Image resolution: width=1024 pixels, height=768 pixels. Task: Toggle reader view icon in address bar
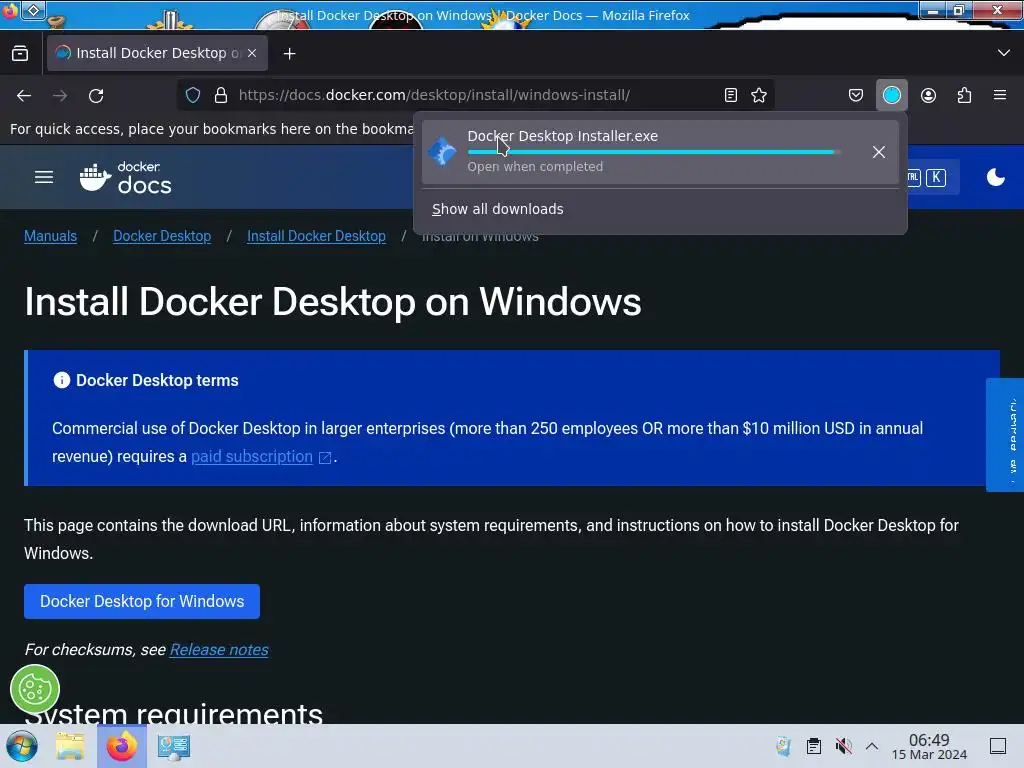731,95
